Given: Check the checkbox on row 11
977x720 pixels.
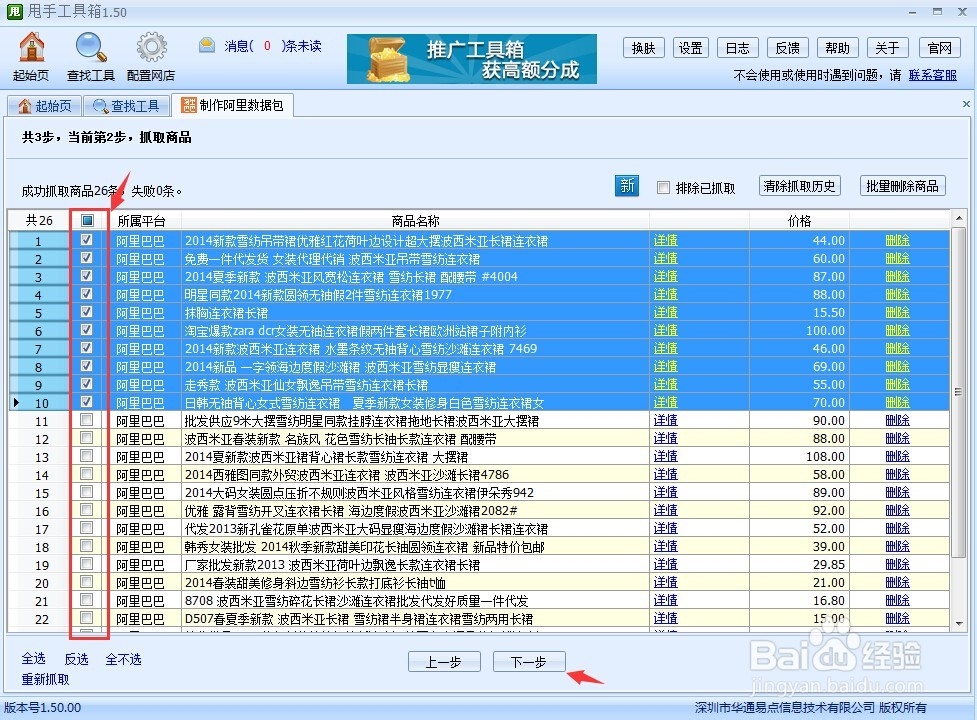Looking at the screenshot, I should [87, 420].
